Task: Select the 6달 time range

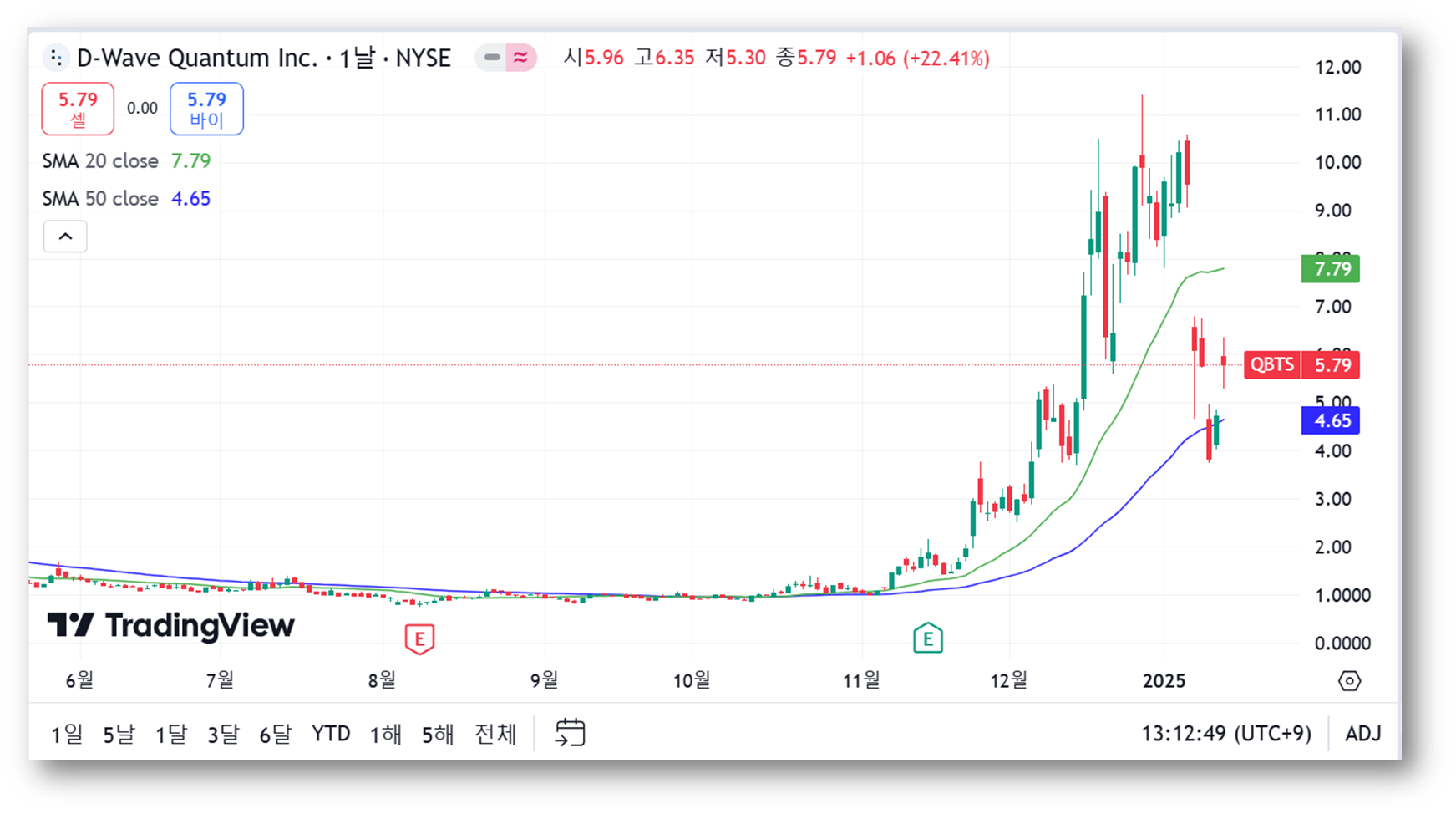Action: pyautogui.click(x=275, y=735)
